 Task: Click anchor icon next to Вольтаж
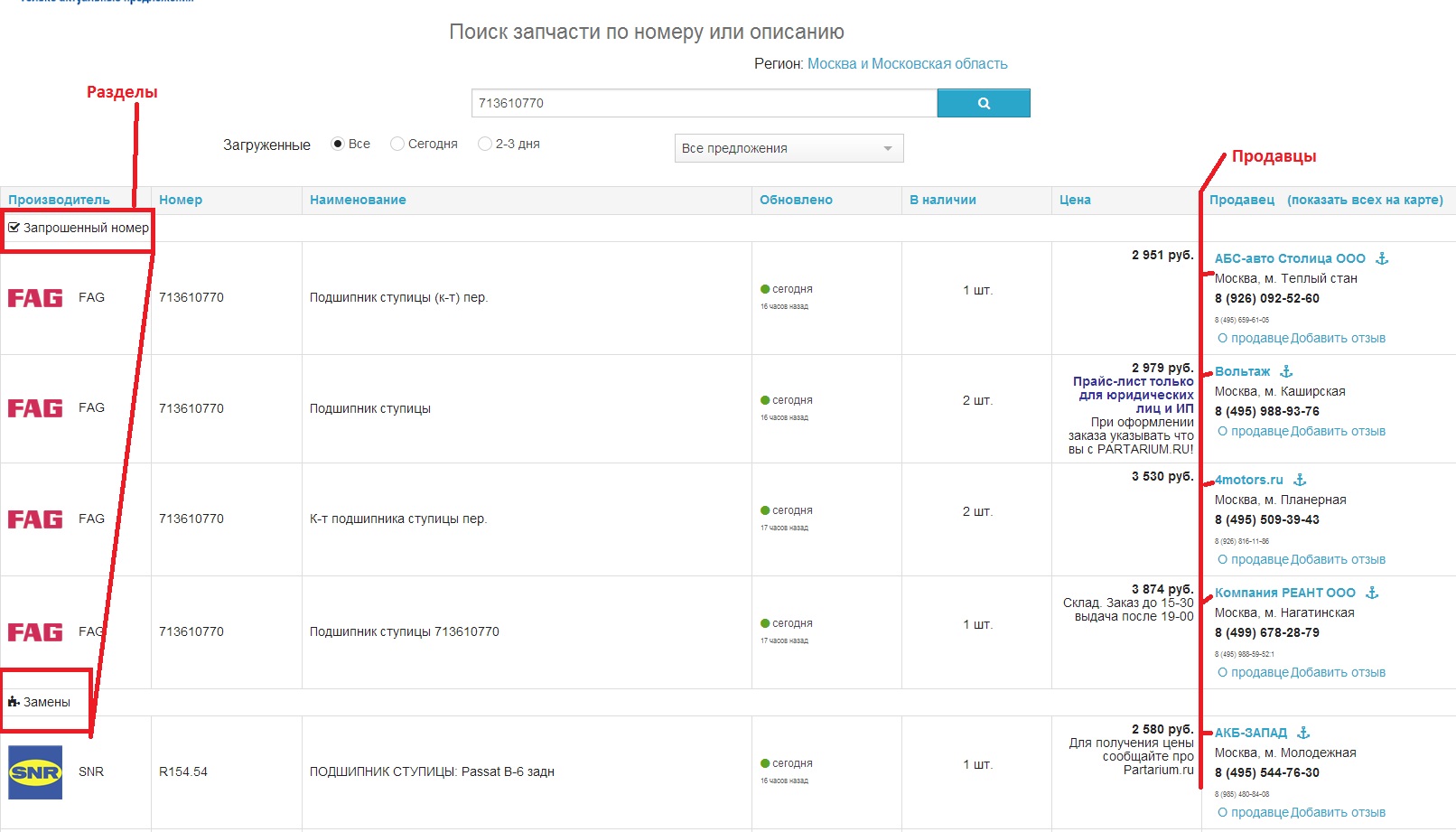[1287, 371]
